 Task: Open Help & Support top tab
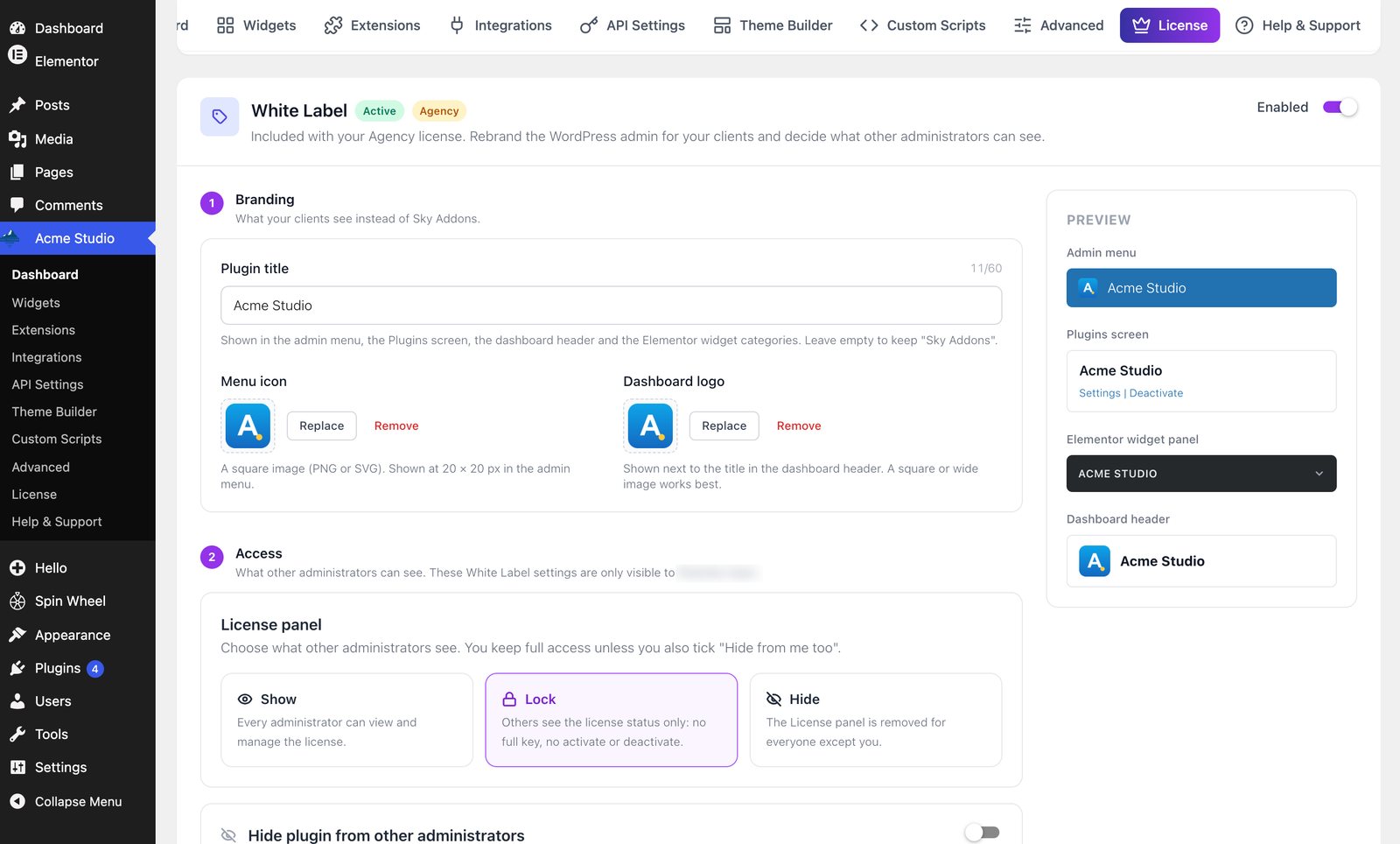(1298, 25)
